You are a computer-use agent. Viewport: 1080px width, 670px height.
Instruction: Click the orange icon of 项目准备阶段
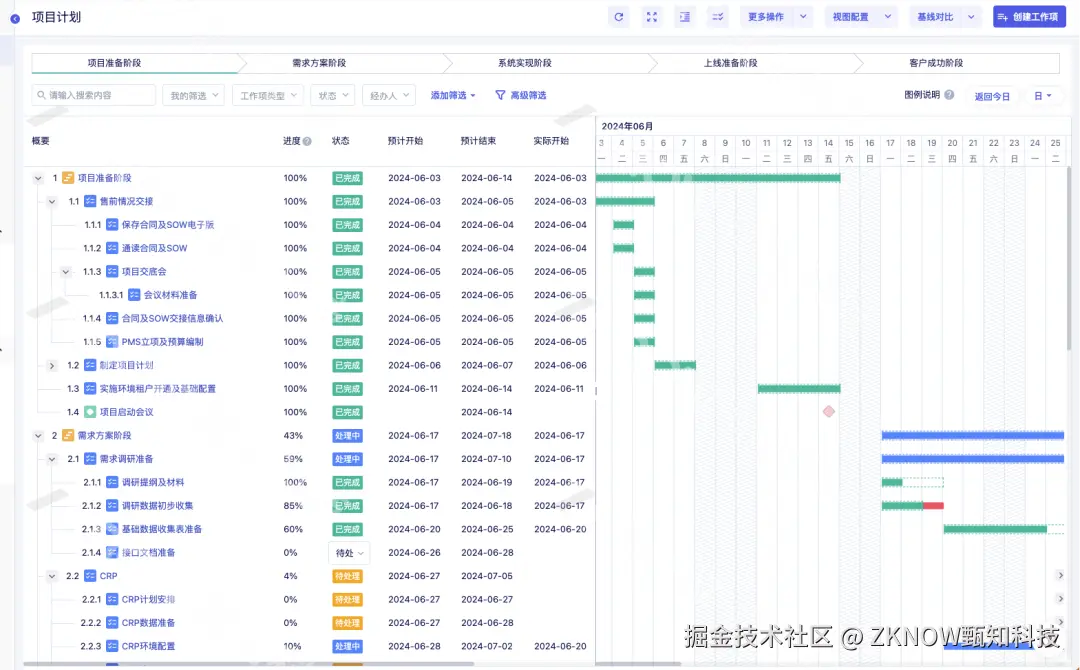[68, 178]
